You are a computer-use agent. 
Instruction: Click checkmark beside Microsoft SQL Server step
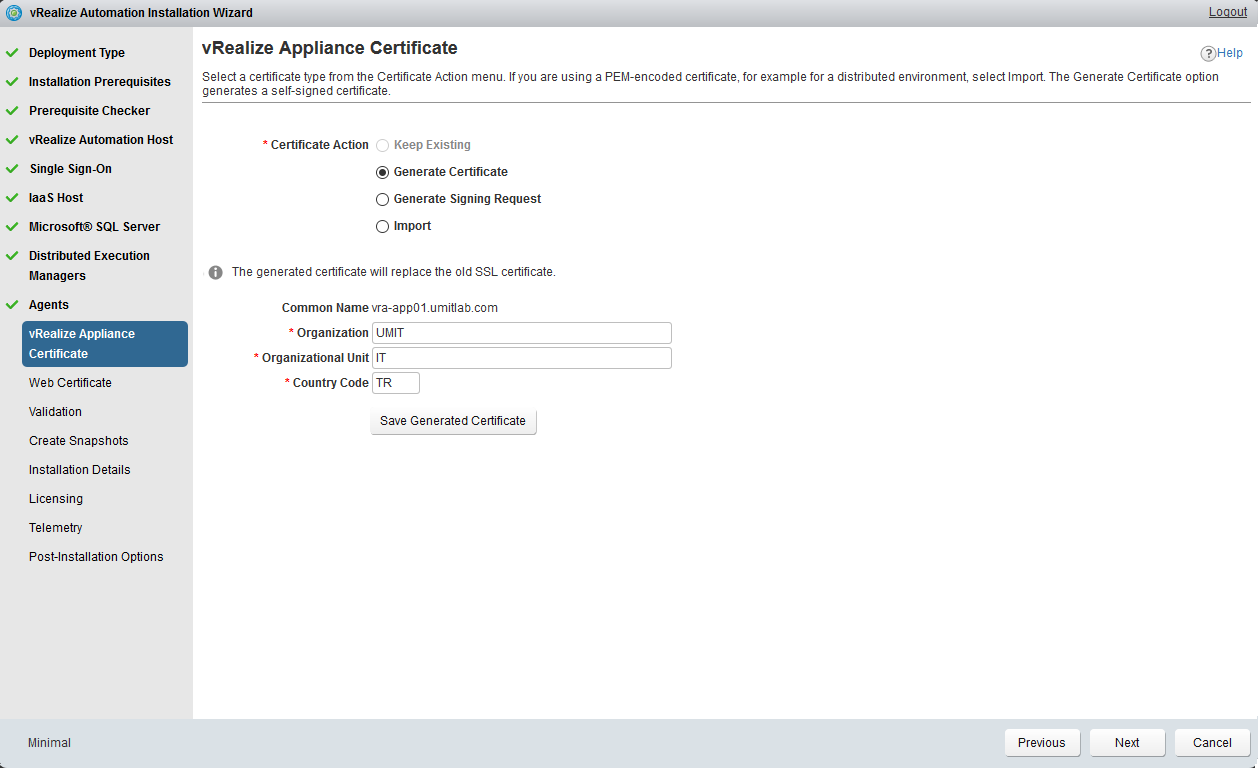(x=12, y=227)
